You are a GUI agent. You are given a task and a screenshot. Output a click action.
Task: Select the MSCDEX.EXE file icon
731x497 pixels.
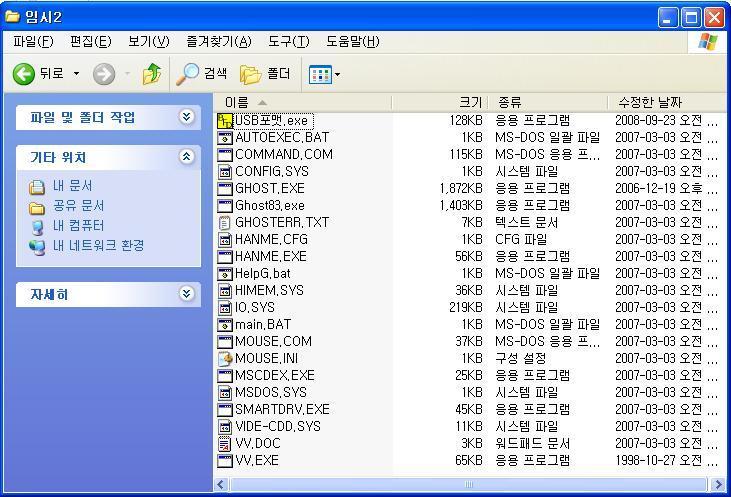point(225,375)
